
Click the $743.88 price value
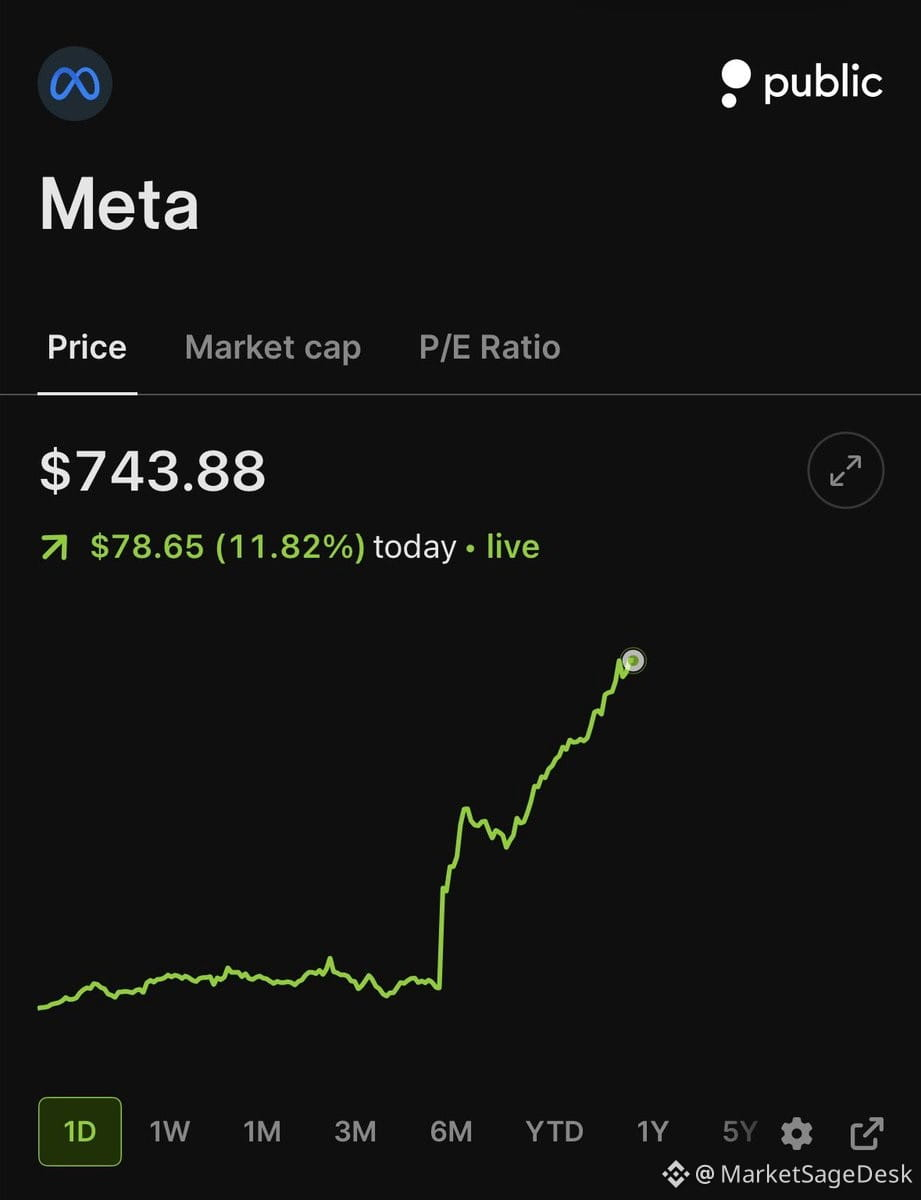[x=152, y=470]
